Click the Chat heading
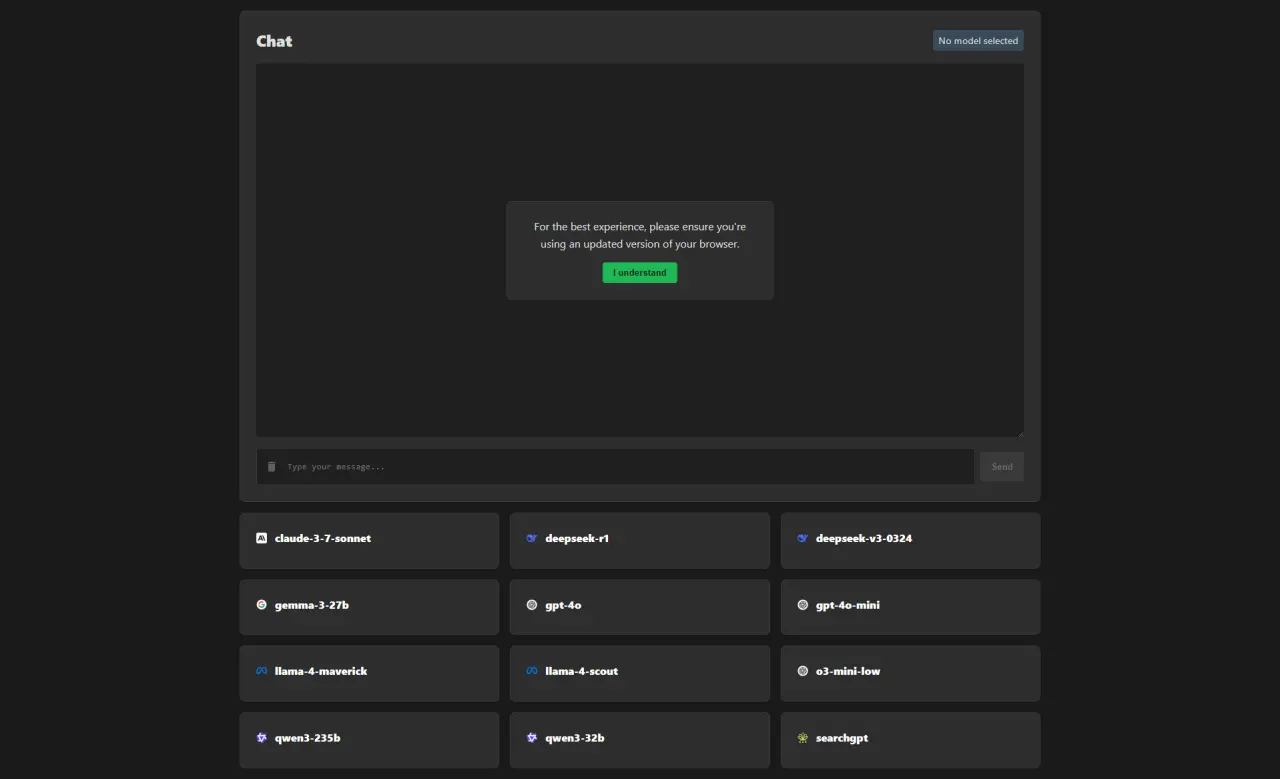 click(x=274, y=41)
